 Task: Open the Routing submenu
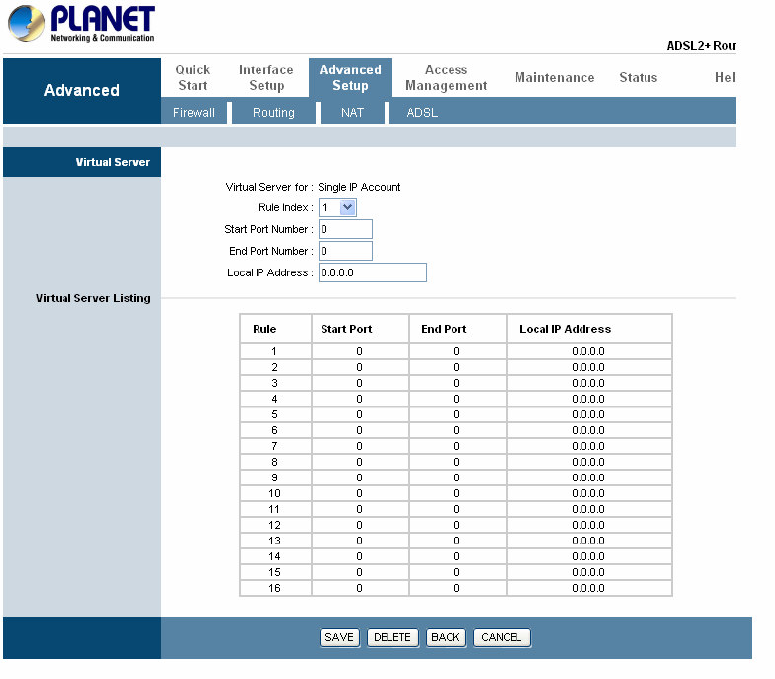[273, 113]
